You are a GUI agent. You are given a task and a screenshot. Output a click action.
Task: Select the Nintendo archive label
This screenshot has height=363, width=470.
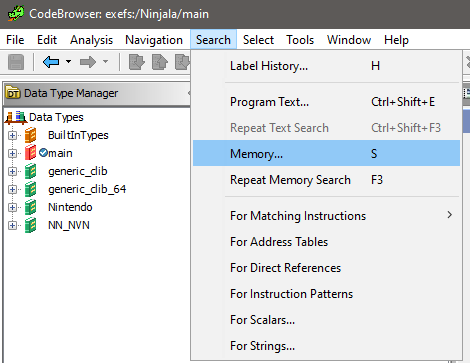click(x=70, y=207)
